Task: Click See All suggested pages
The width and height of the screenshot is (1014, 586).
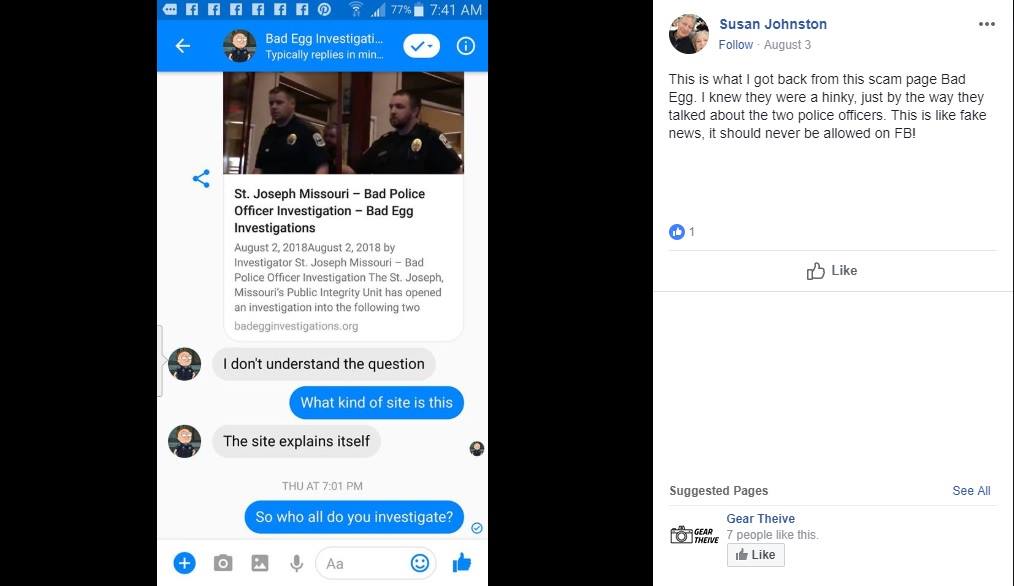Action: (971, 491)
